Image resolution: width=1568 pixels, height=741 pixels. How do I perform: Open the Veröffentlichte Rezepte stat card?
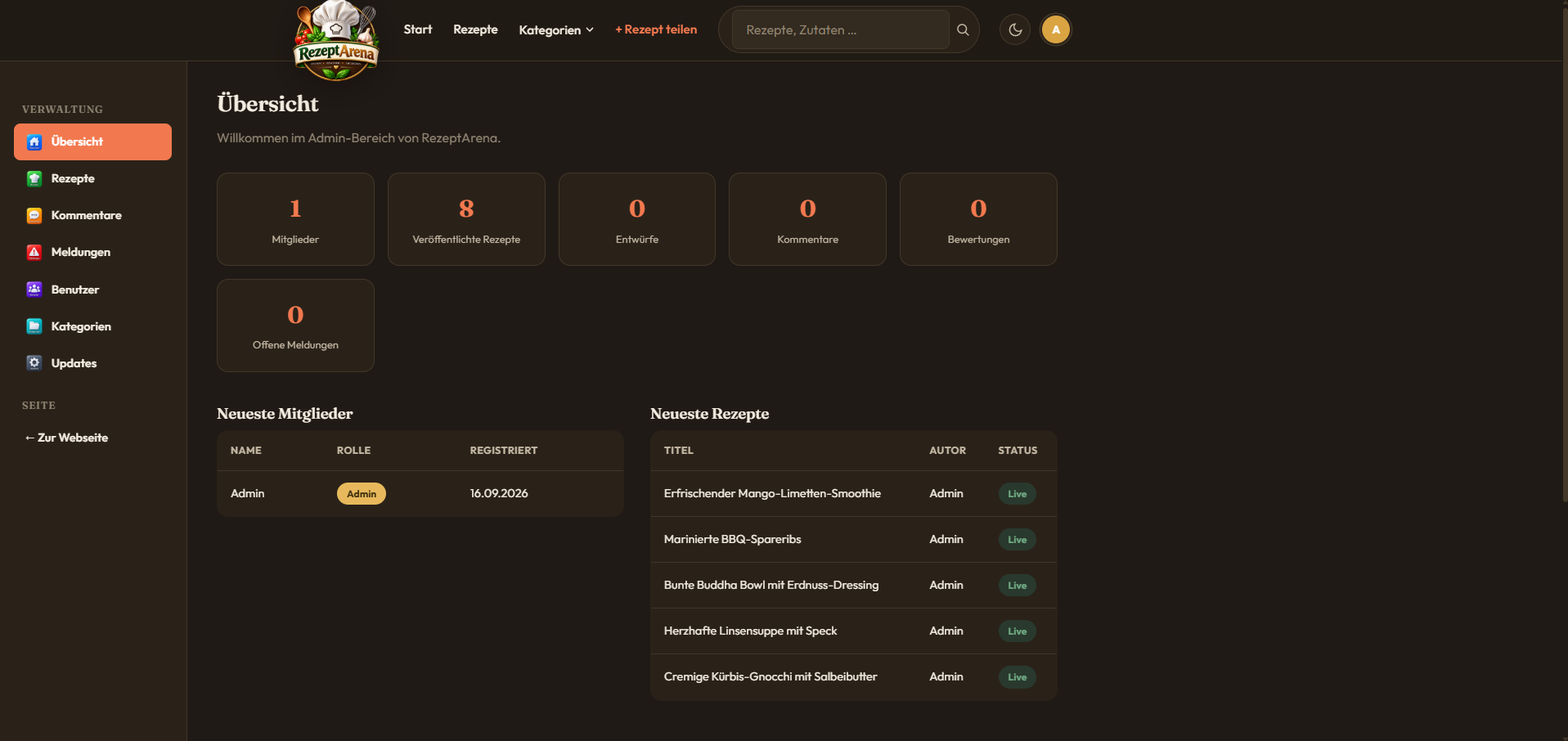(x=466, y=219)
